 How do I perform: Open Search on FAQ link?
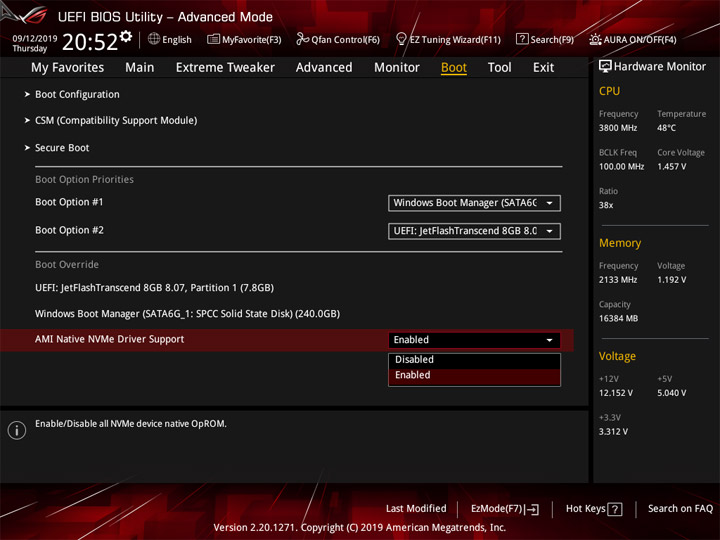pyautogui.click(x=680, y=509)
